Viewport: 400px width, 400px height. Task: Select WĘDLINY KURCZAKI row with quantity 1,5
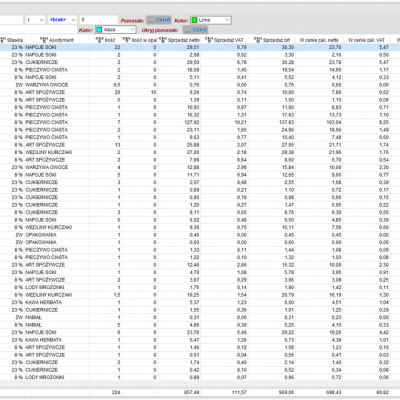200,295
